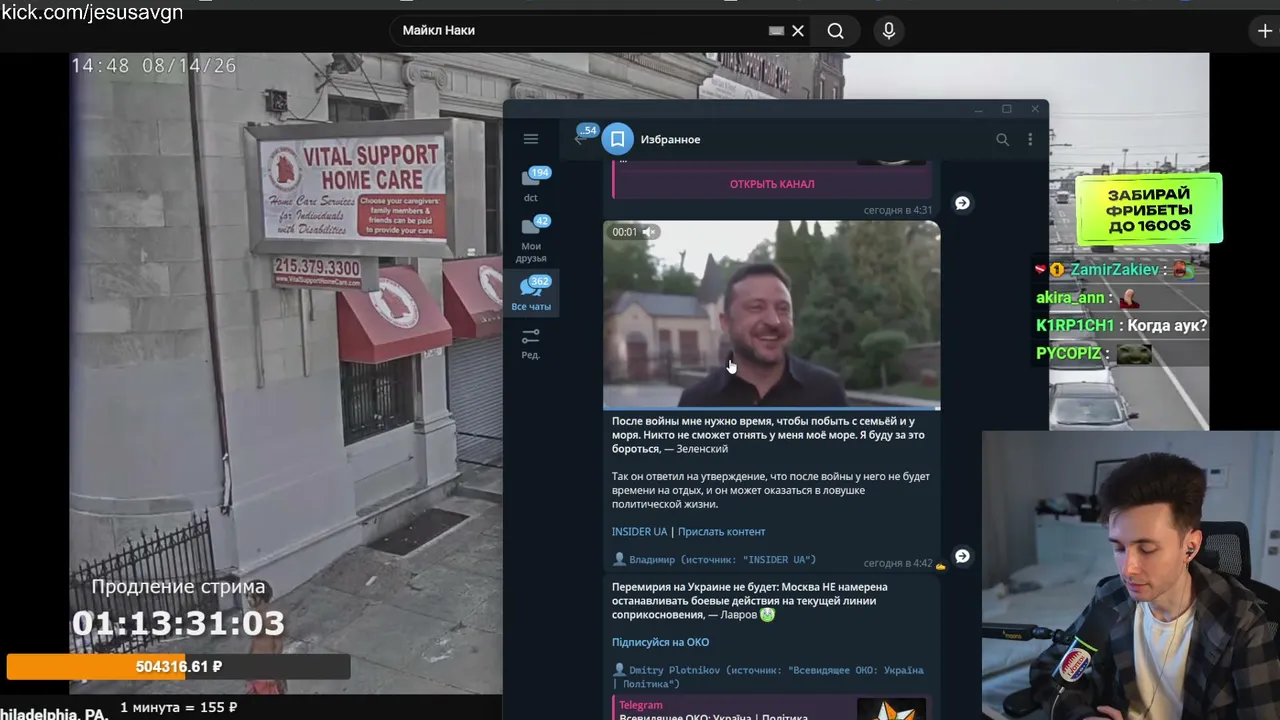Open the on-screen keyboard icon in search
1280x720 pixels.
776,31
